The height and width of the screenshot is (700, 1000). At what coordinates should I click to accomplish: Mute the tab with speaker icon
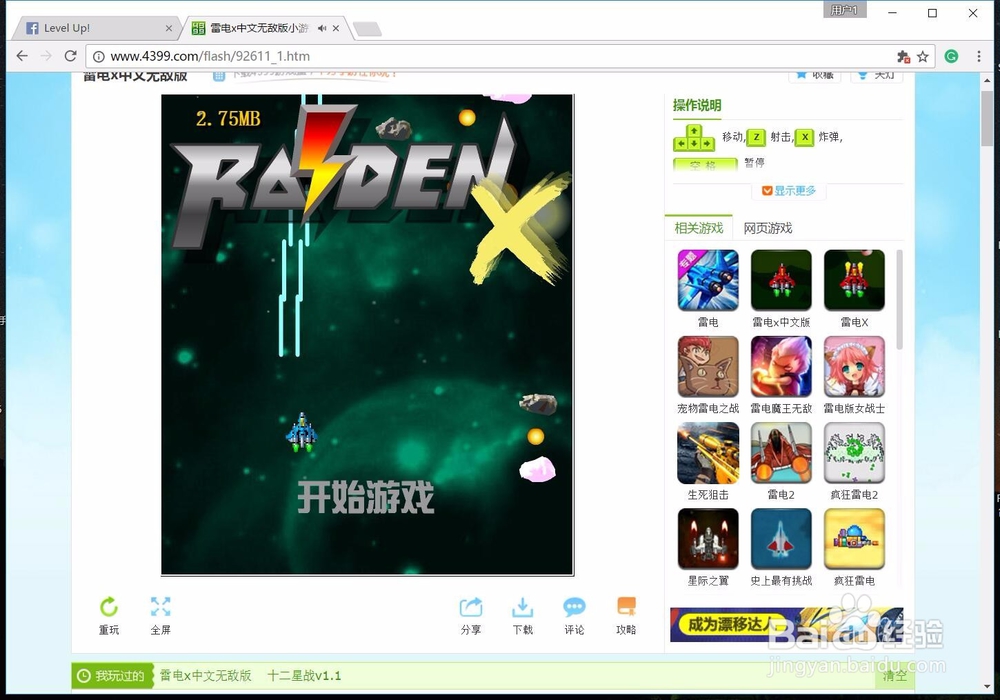(x=322, y=28)
